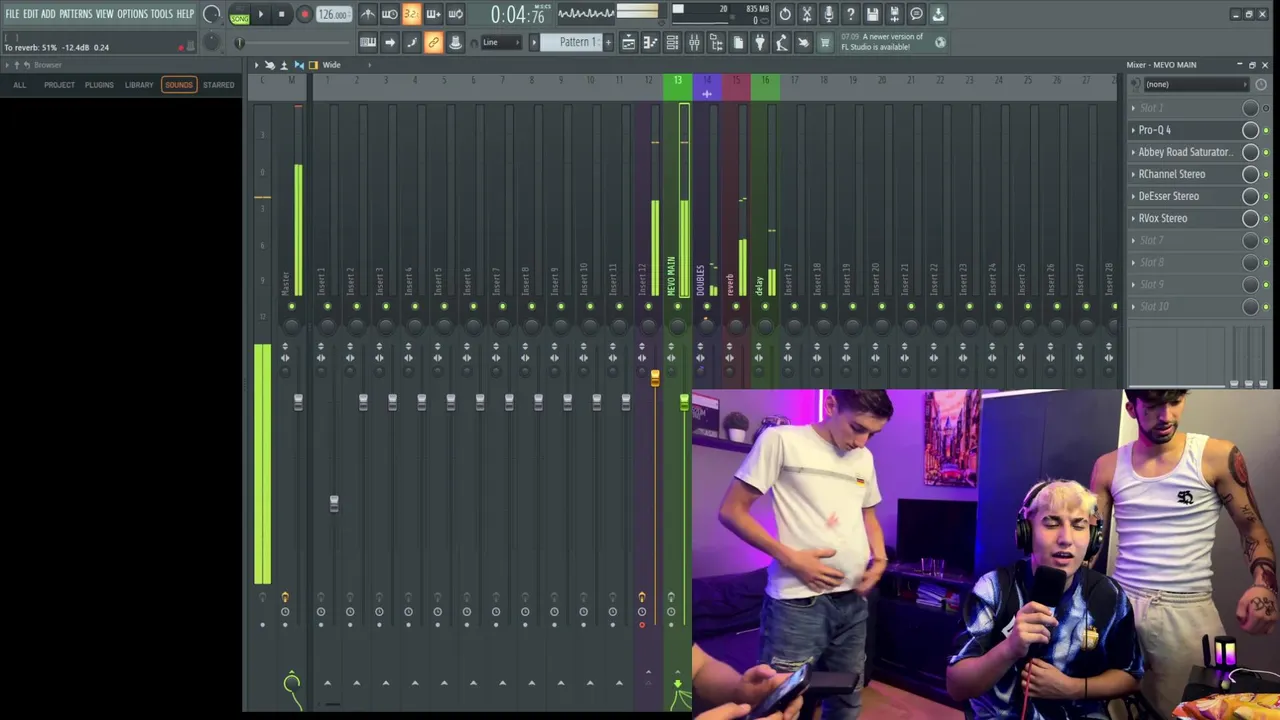The height and width of the screenshot is (720, 1280).
Task: Click the plus button beside Pattern 1
Action: 607,42
